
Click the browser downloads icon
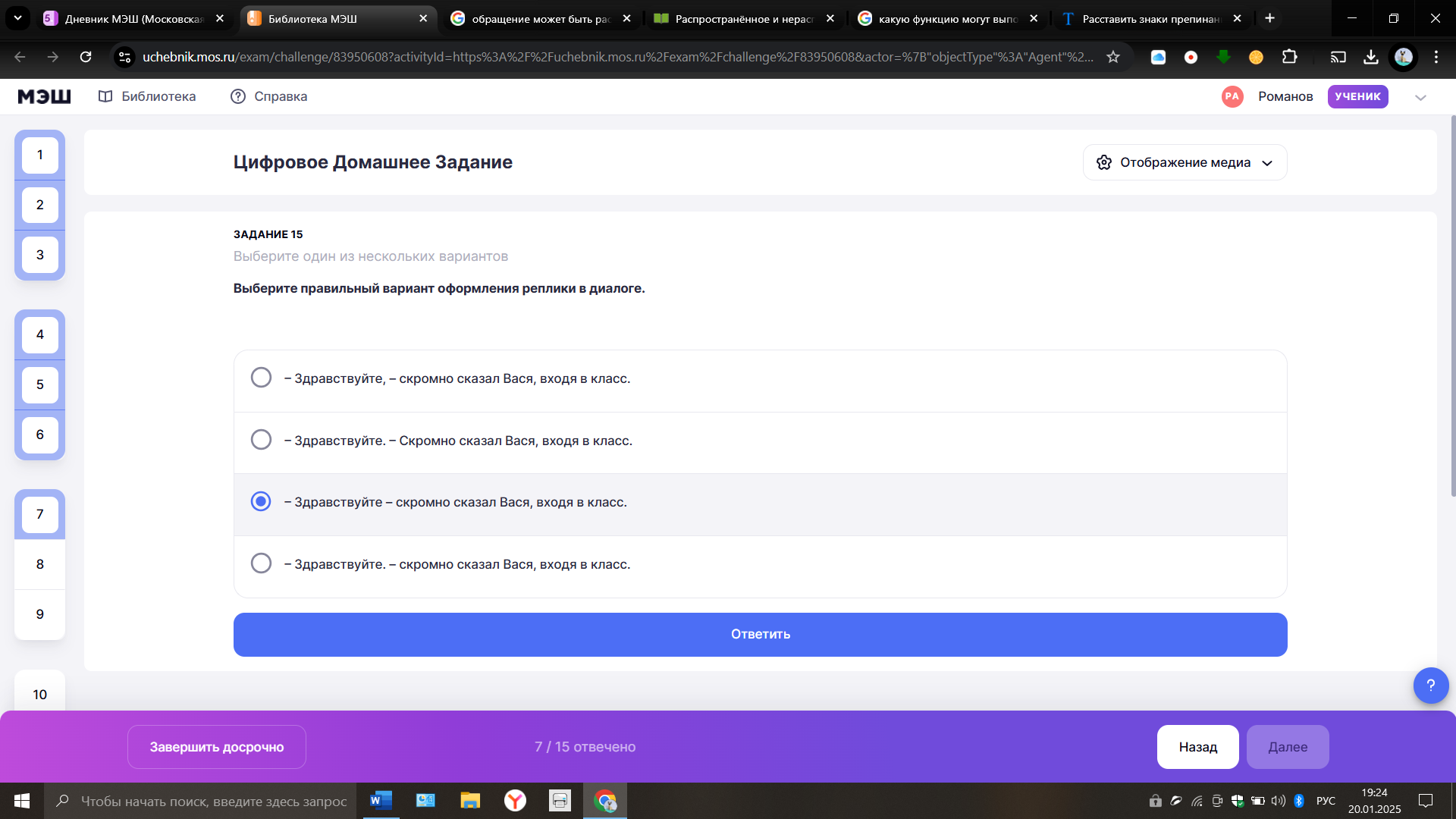[1370, 57]
